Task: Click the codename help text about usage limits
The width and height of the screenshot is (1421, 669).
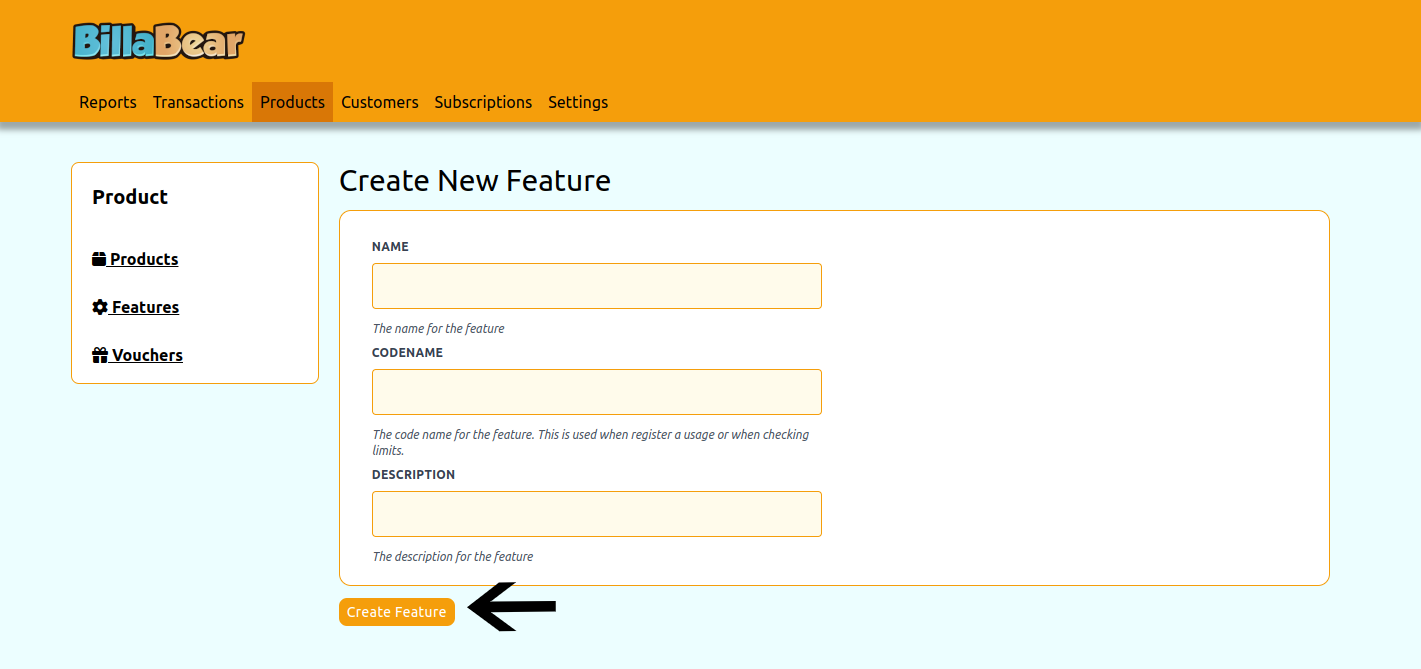Action: click(x=591, y=443)
